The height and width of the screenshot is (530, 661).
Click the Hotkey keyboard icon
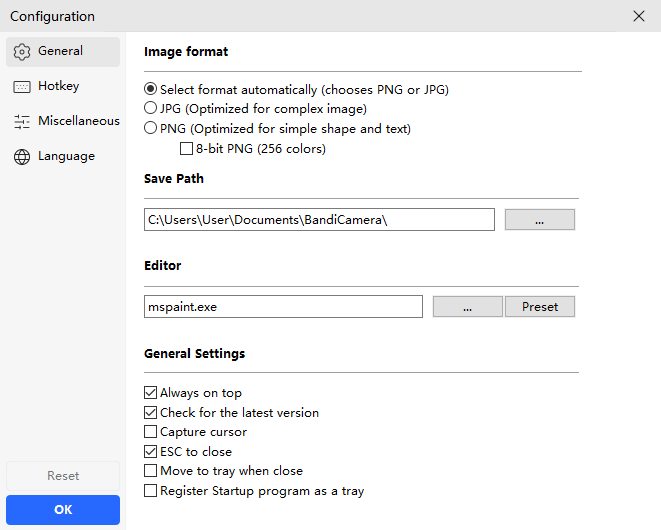[x=22, y=87]
